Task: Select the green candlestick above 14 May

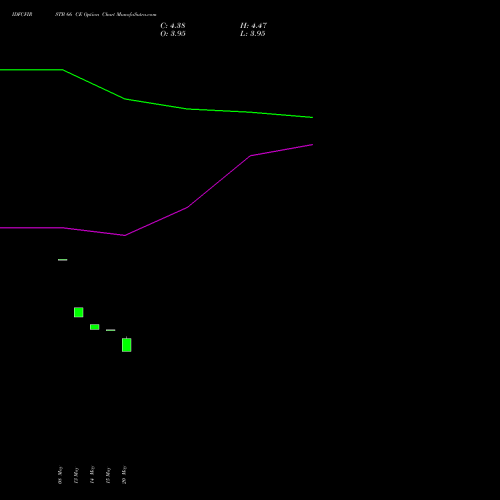Action: click(x=95, y=327)
